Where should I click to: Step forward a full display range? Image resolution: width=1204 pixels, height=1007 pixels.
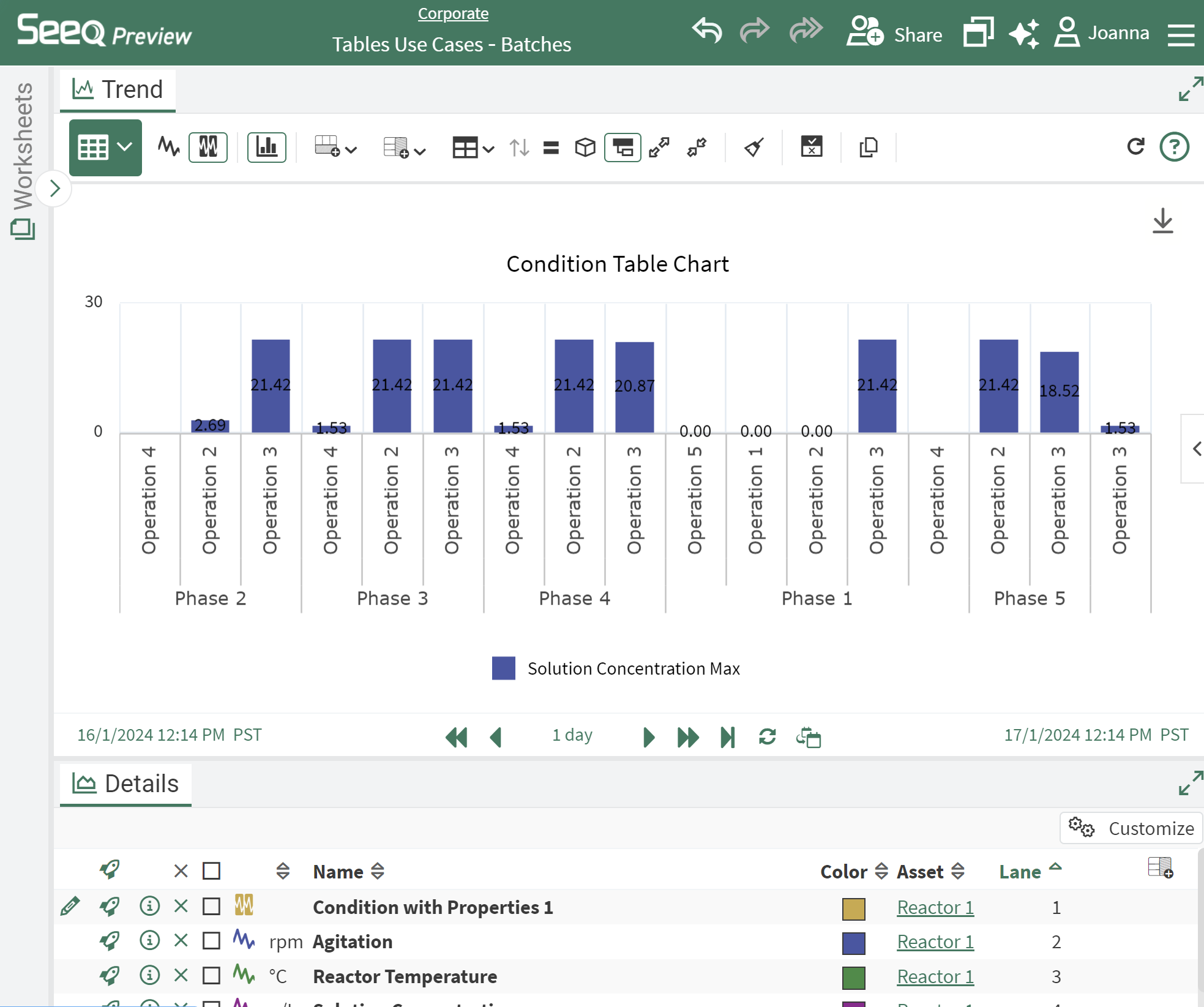688,737
